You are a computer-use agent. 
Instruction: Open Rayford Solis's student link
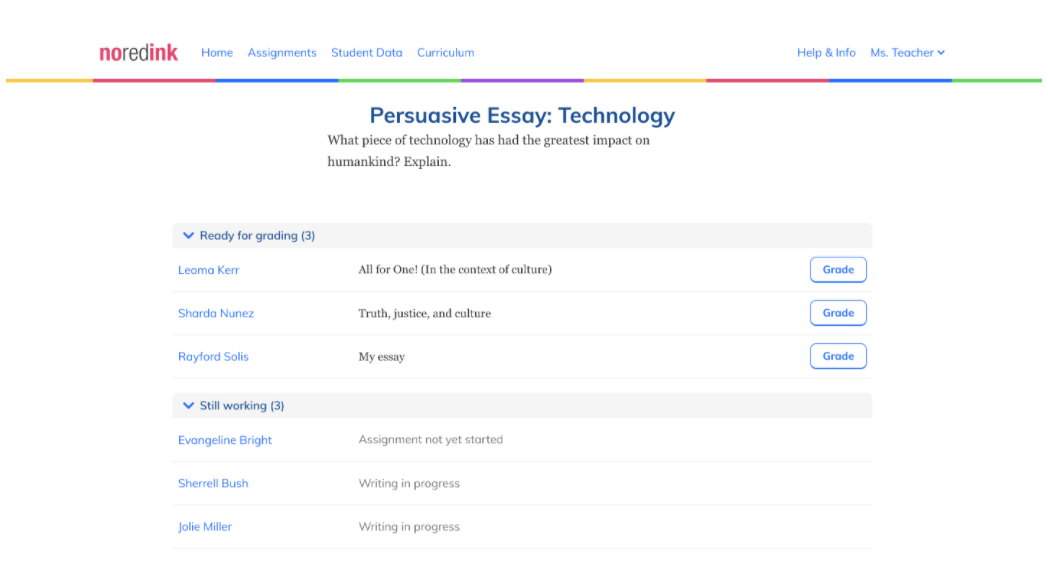[213, 357]
